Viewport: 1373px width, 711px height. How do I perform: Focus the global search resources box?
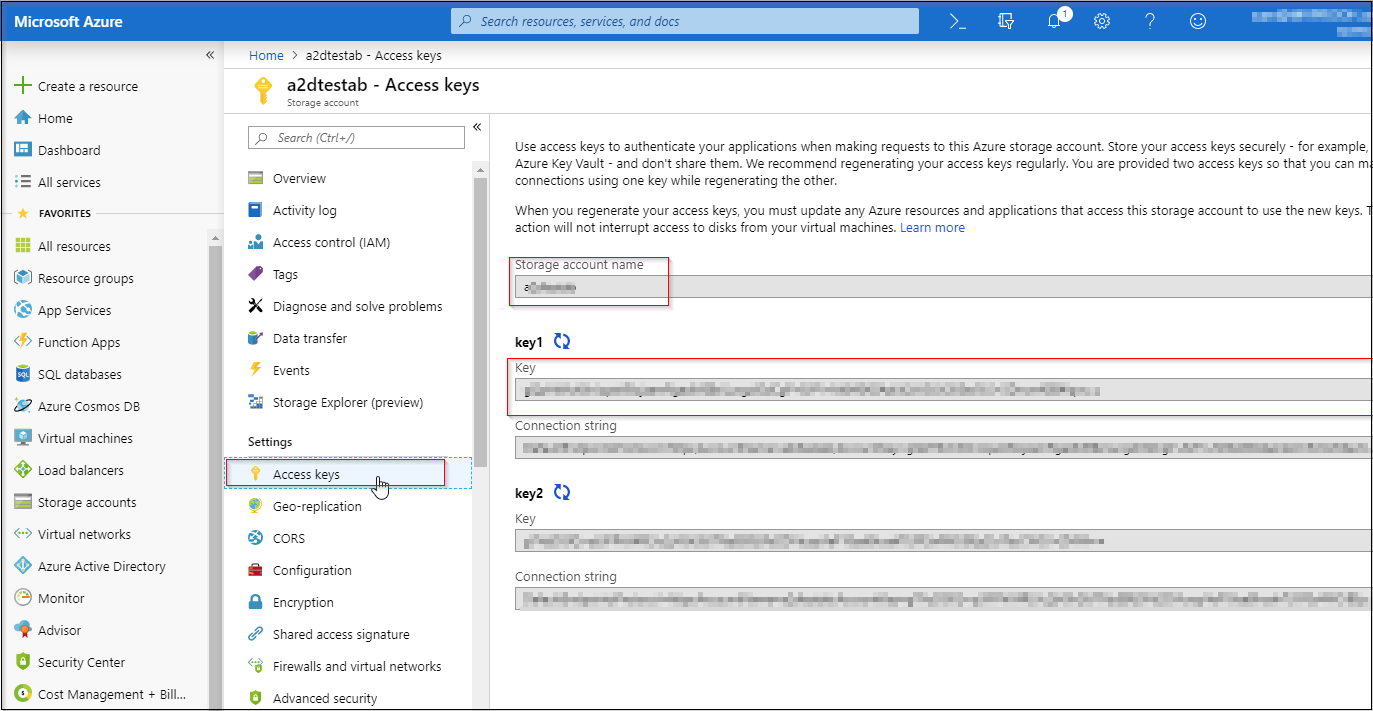(x=685, y=21)
